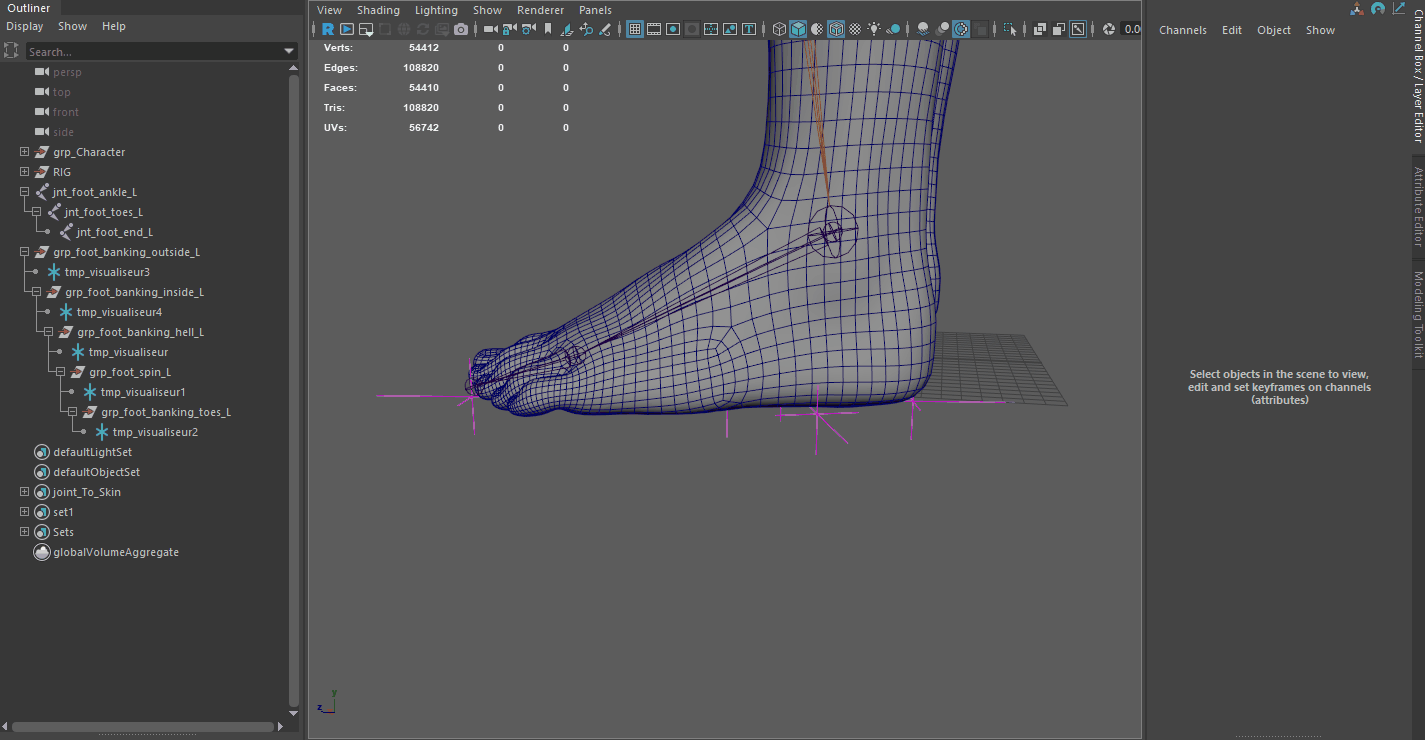The width and height of the screenshot is (1425, 740).
Task: Click the camera bookmark icon
Action: coord(548,29)
